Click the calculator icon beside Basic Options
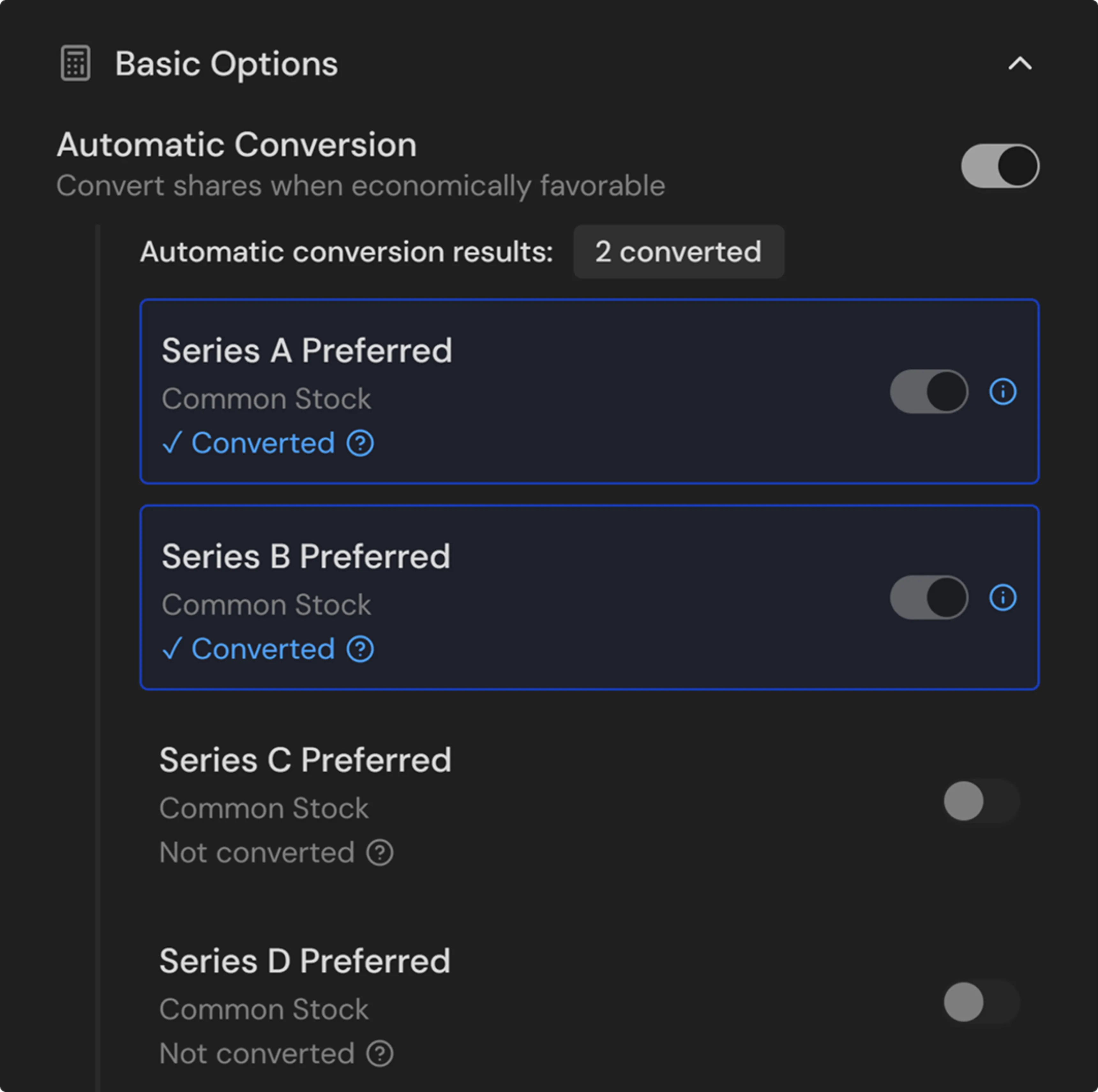Screen dimensions: 1098x1092 tap(76, 63)
